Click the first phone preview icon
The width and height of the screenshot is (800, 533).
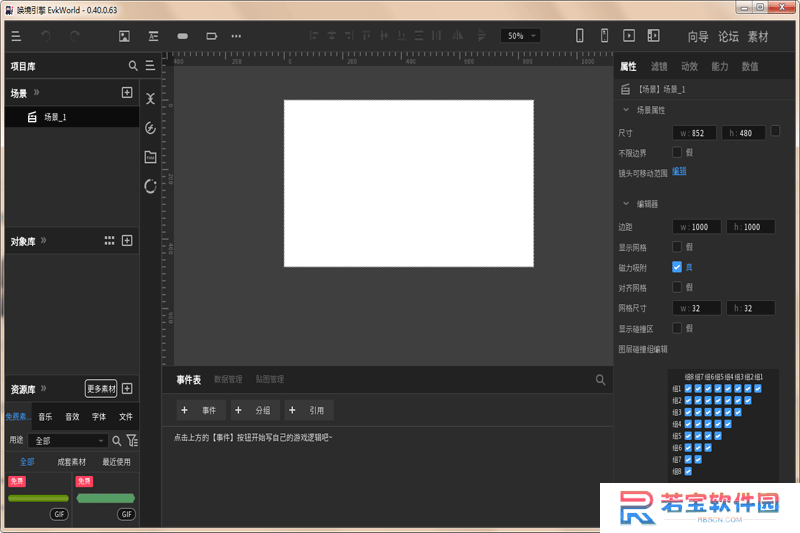click(x=580, y=36)
